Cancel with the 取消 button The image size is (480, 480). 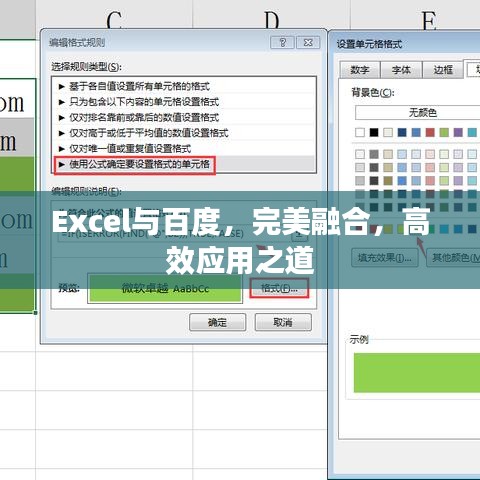283,322
